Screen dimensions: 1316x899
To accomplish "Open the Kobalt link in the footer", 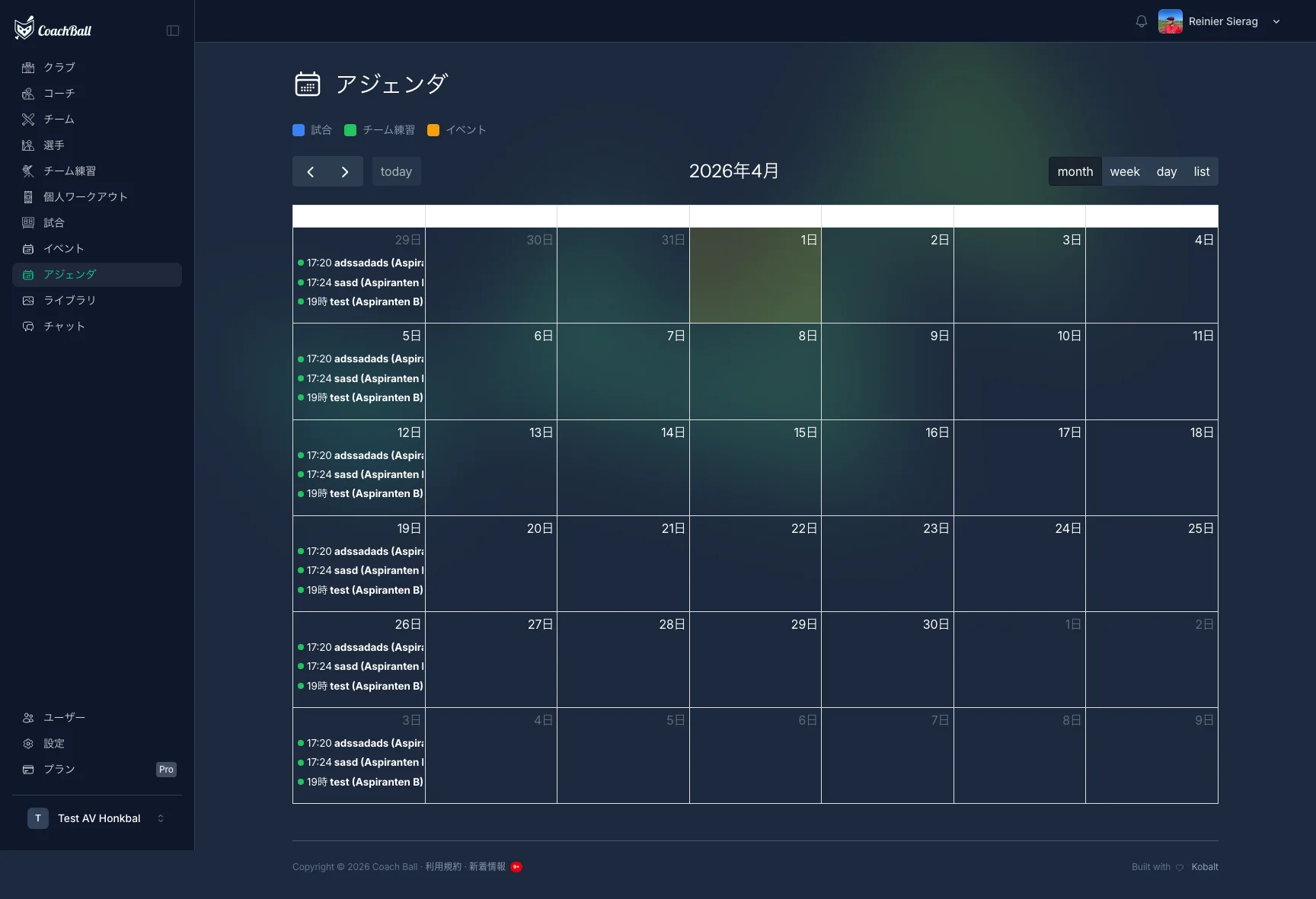I will coord(1205,867).
